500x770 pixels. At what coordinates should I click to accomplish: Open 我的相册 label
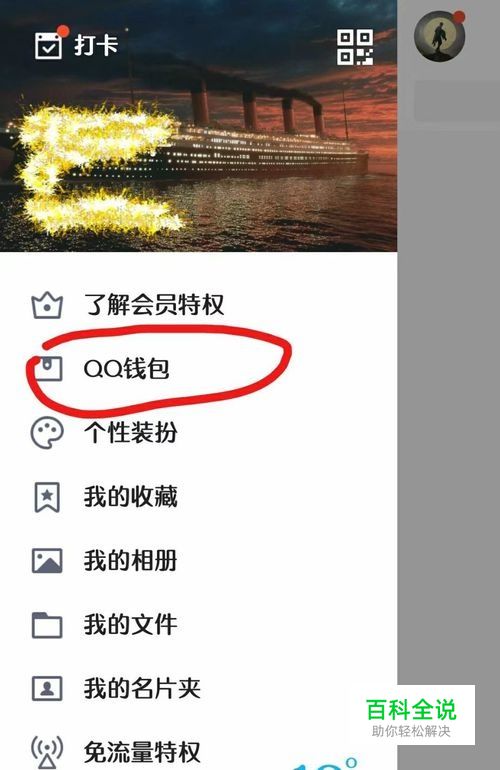pos(131,561)
